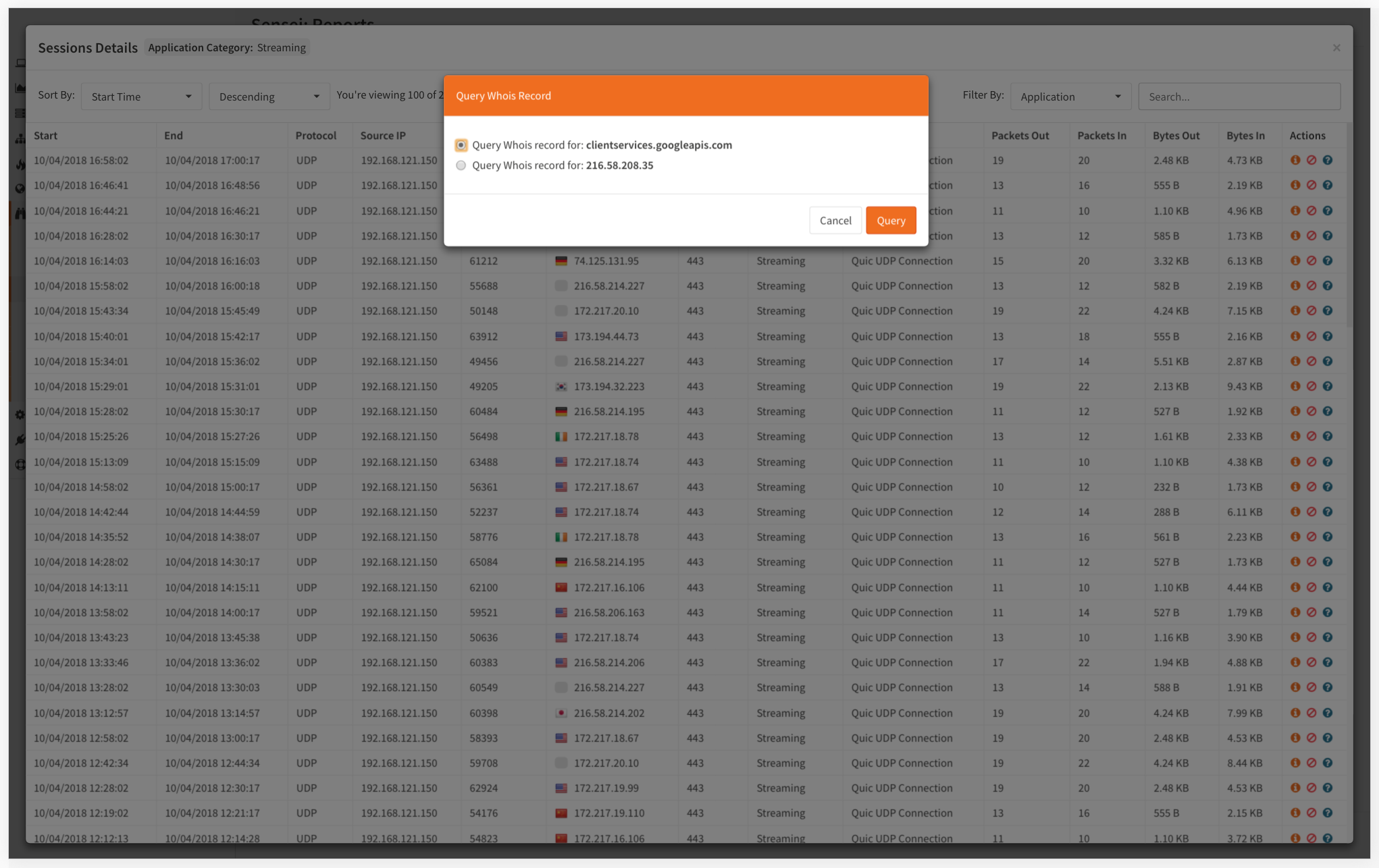Click the help icon on the top session row

pyautogui.click(x=1328, y=160)
